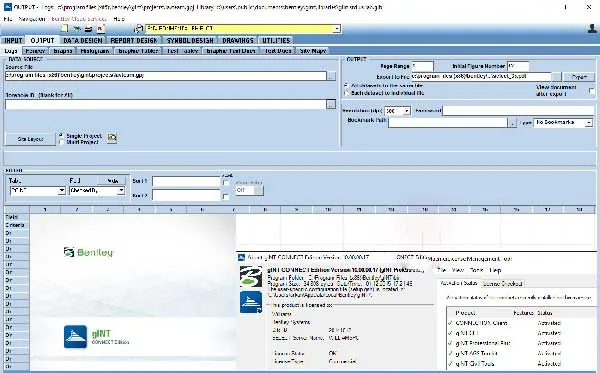Open License Checkout tab in license tool
This screenshot has height=373, width=600.
(x=502, y=283)
